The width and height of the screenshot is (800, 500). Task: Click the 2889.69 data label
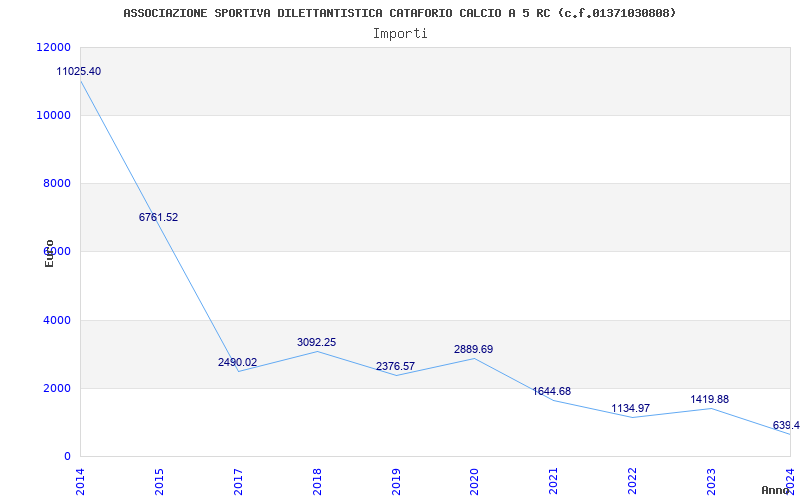tap(473, 349)
